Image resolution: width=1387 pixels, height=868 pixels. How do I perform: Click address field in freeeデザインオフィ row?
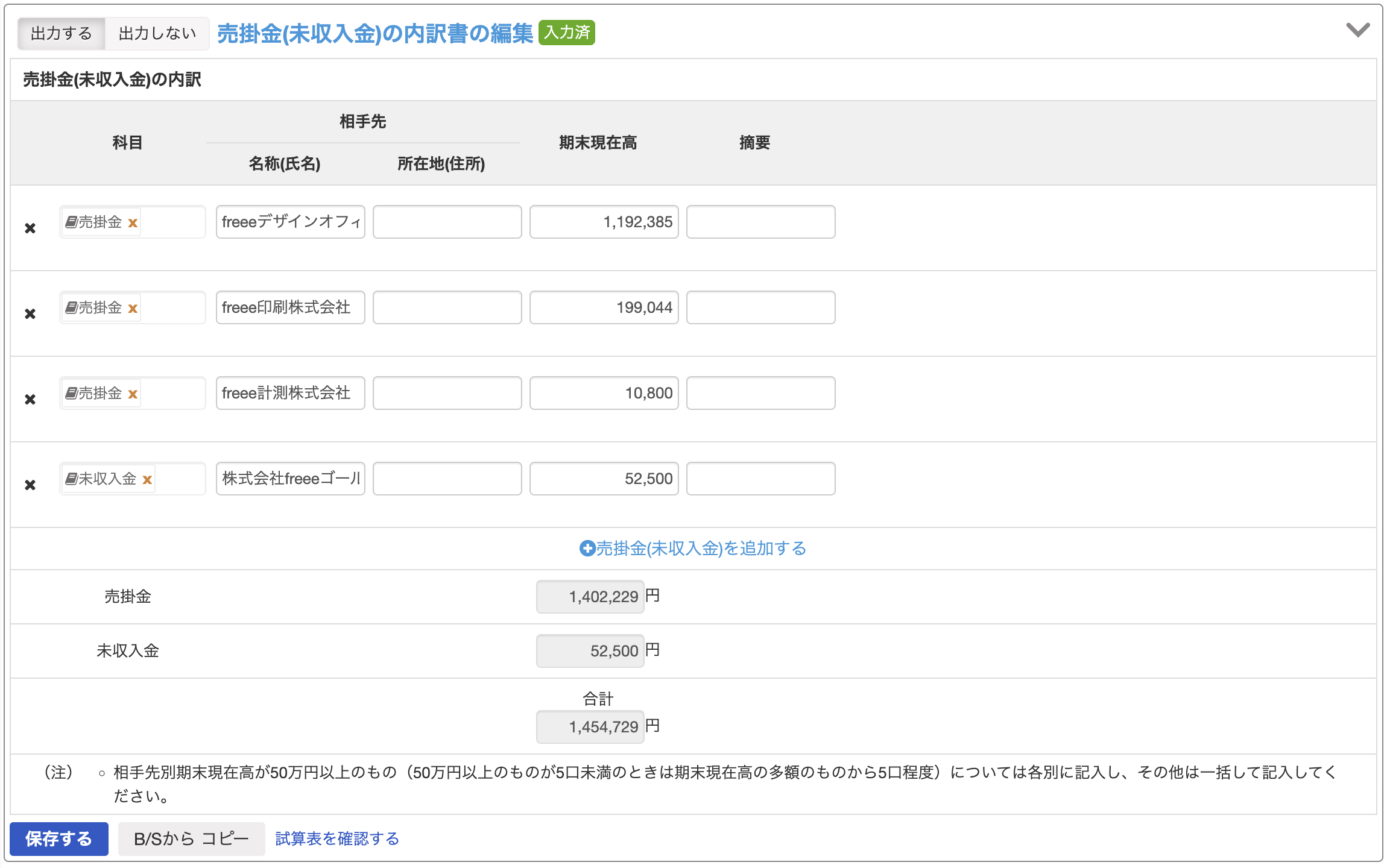(x=447, y=222)
